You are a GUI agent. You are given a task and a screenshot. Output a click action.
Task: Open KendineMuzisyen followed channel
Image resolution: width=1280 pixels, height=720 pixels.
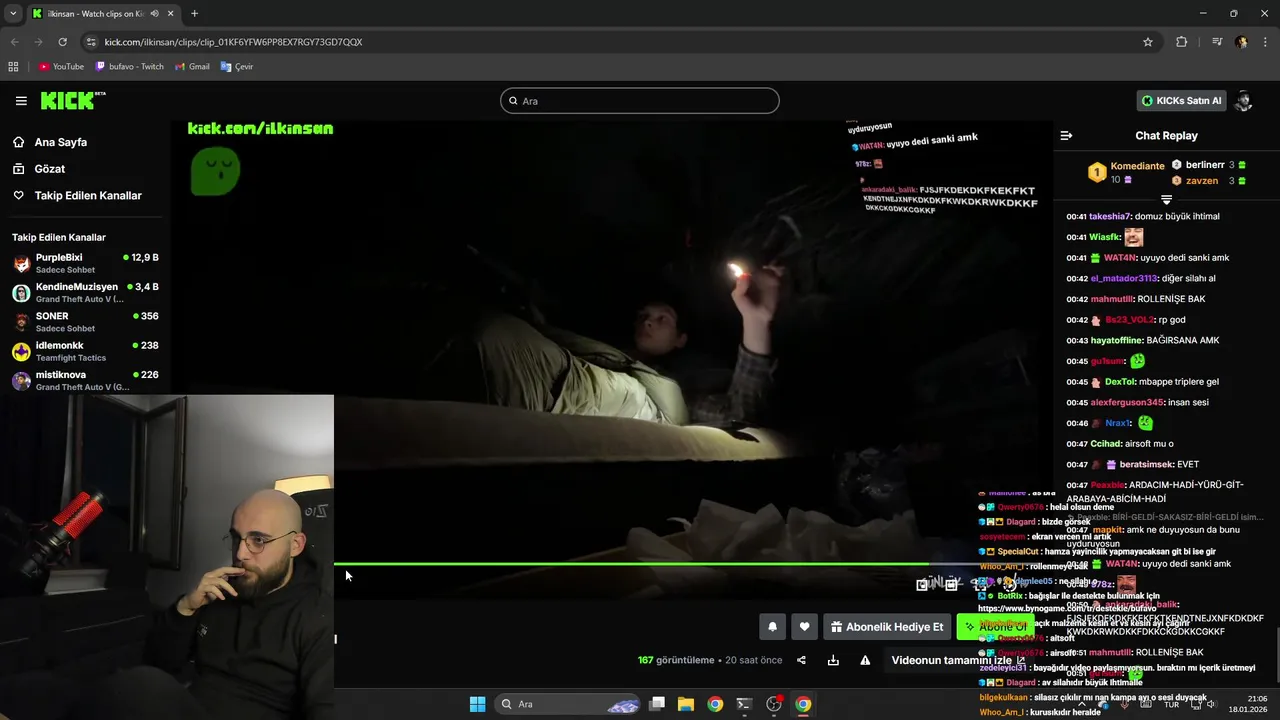click(x=85, y=292)
